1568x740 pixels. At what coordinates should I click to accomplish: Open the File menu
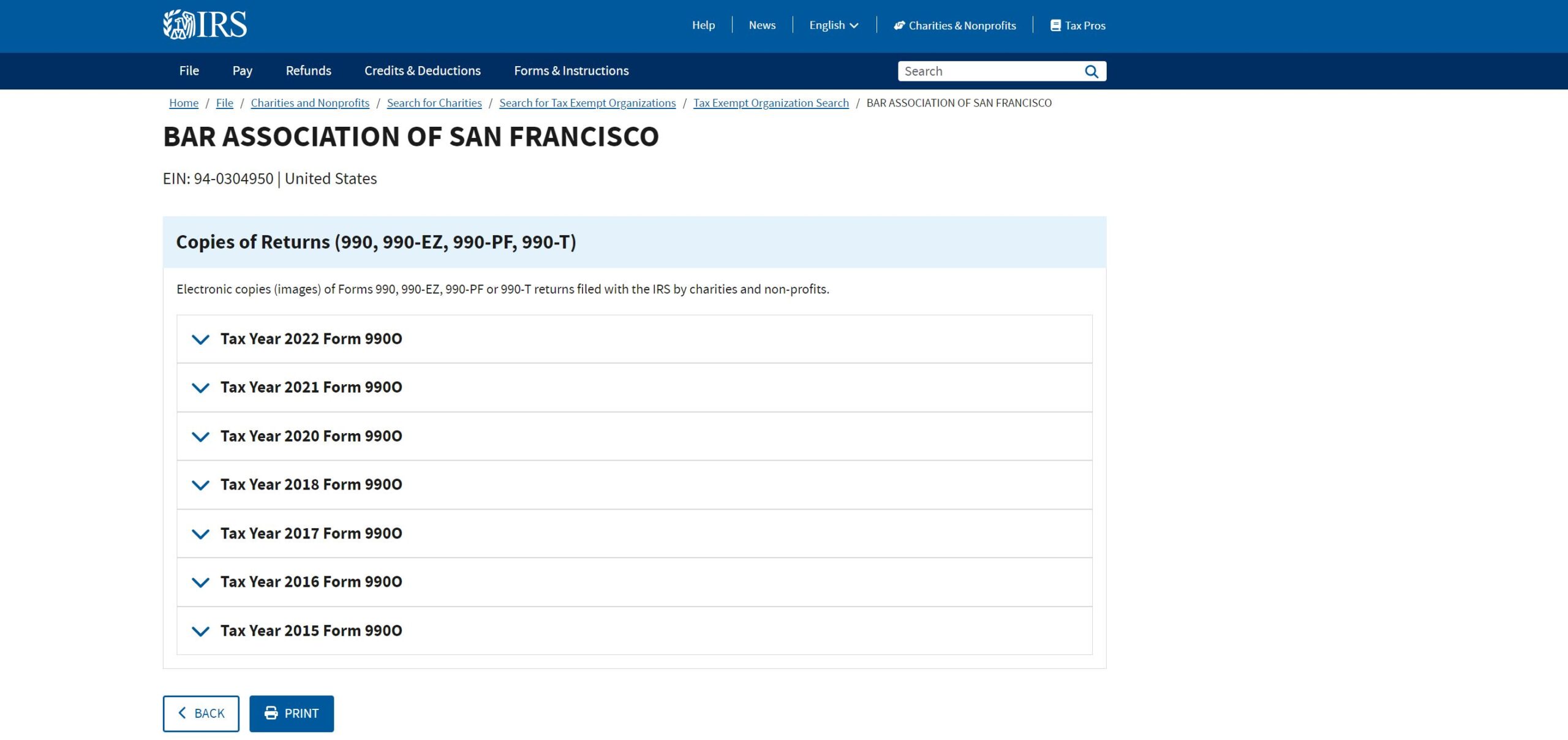coord(189,70)
